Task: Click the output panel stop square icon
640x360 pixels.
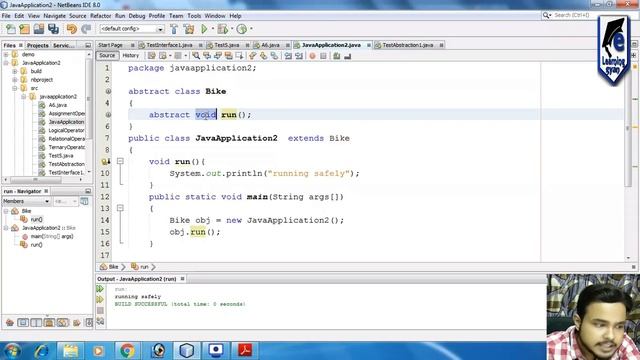Action: (100, 311)
